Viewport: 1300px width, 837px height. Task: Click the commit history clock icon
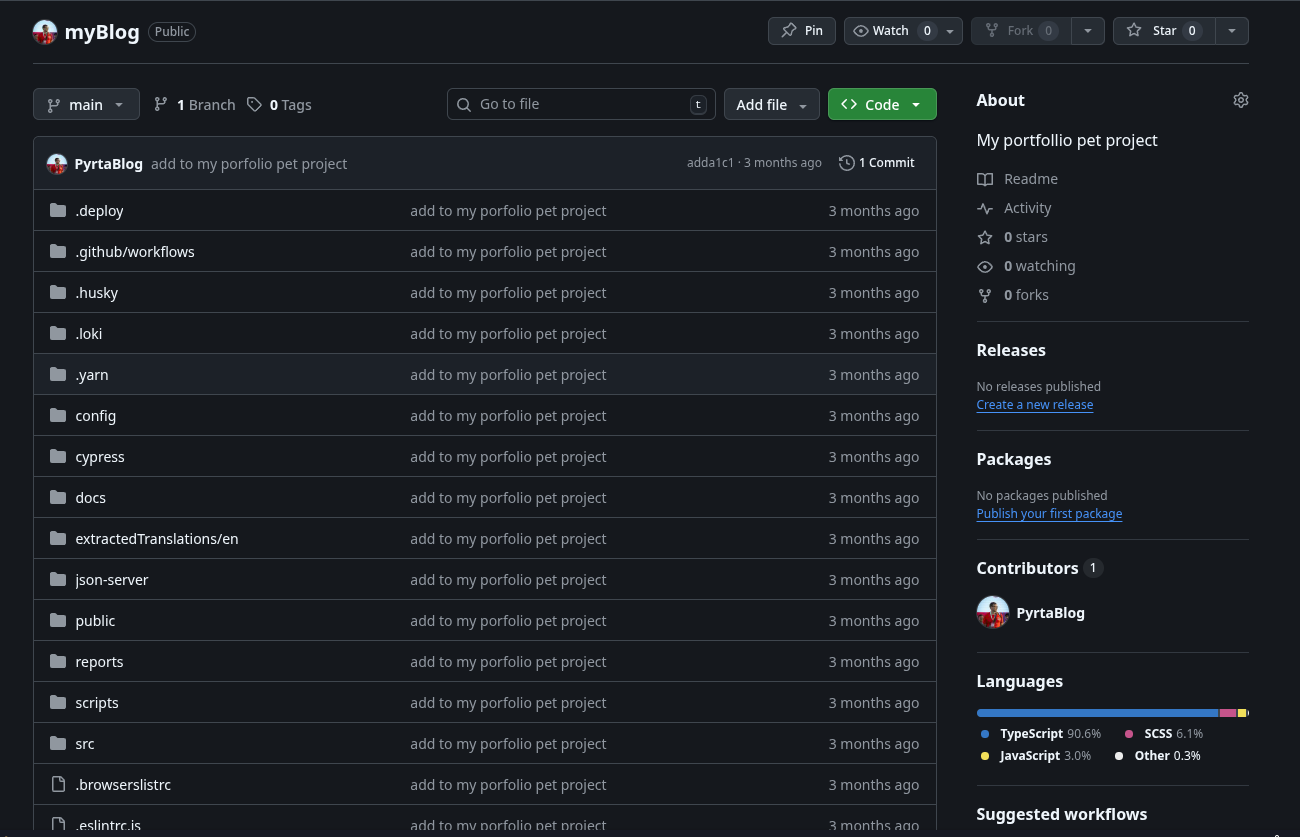click(x=847, y=163)
